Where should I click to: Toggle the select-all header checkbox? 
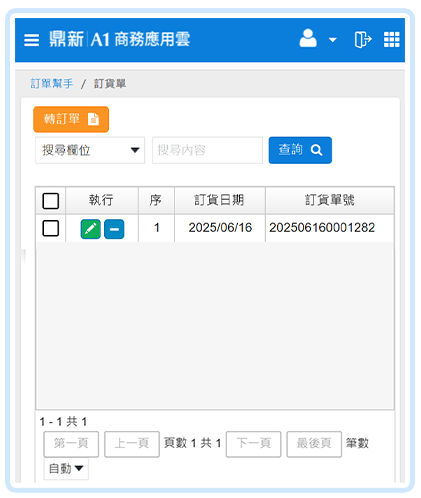51,201
